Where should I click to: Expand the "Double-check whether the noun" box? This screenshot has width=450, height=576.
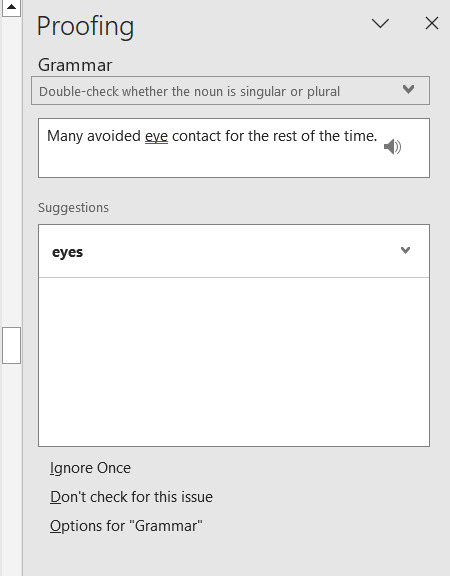coord(230,91)
